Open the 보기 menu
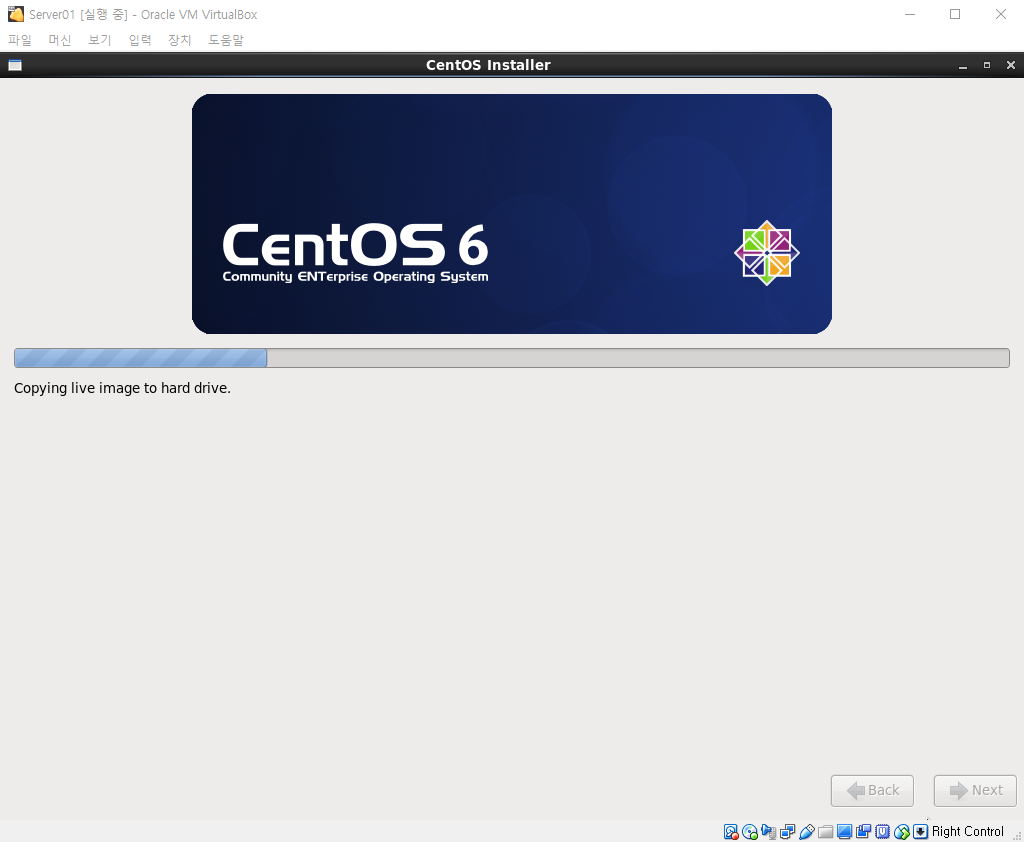The image size is (1024, 842). point(99,40)
